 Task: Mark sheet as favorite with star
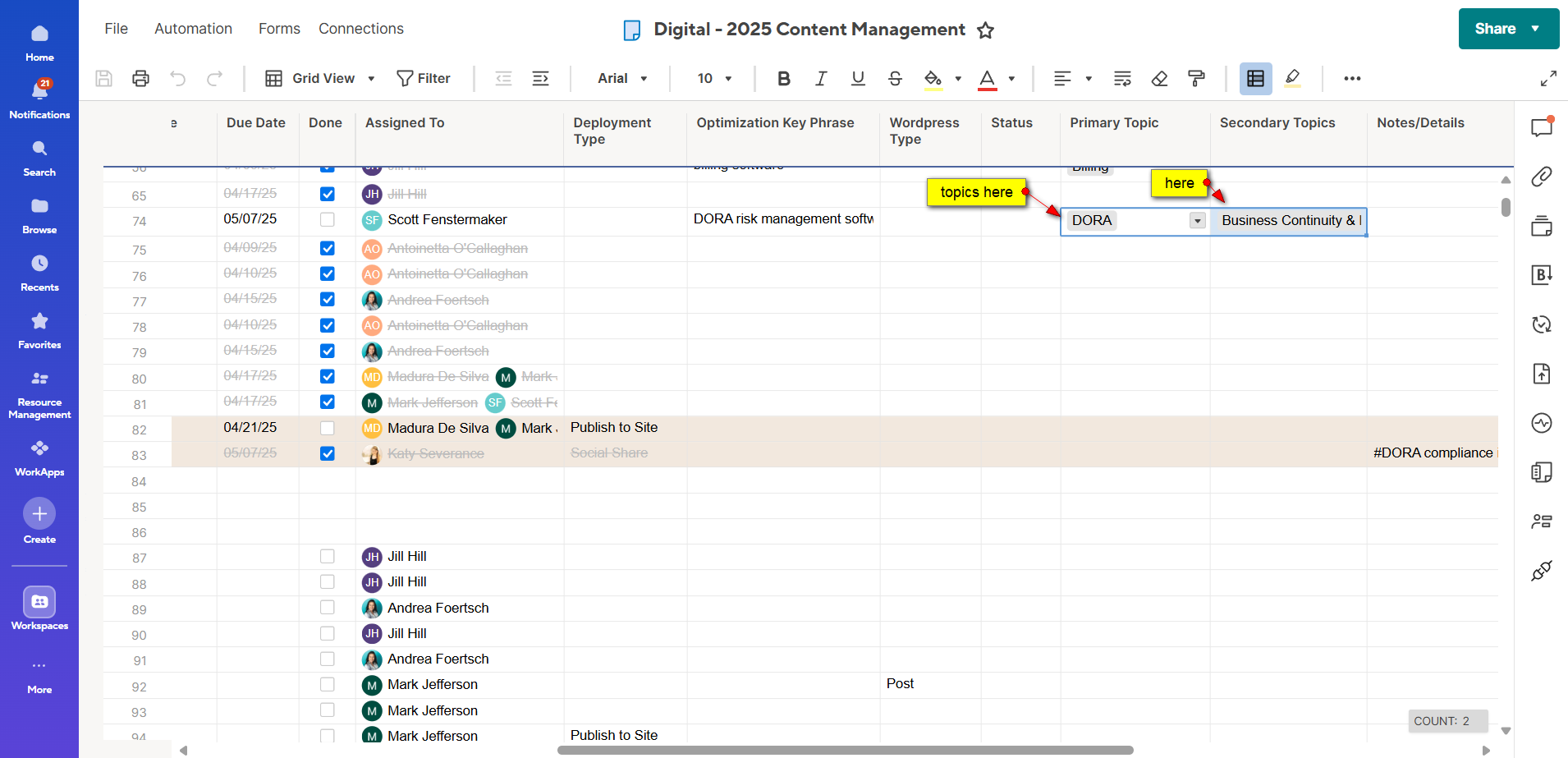(985, 30)
